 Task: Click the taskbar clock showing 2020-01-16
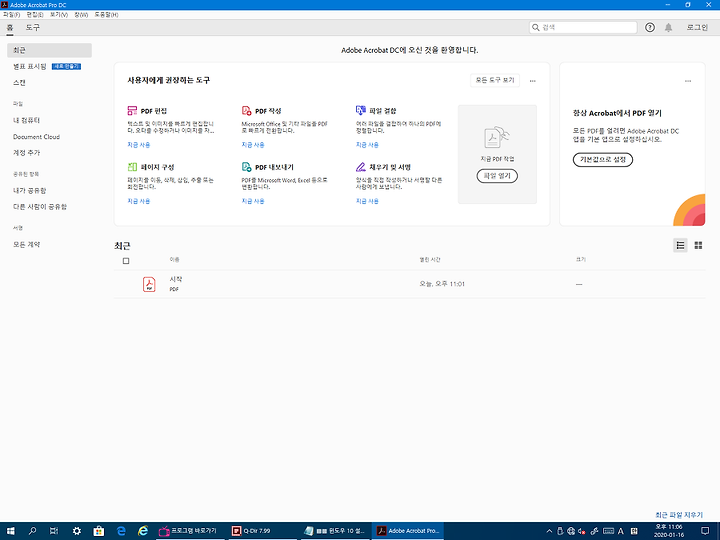coord(669,531)
